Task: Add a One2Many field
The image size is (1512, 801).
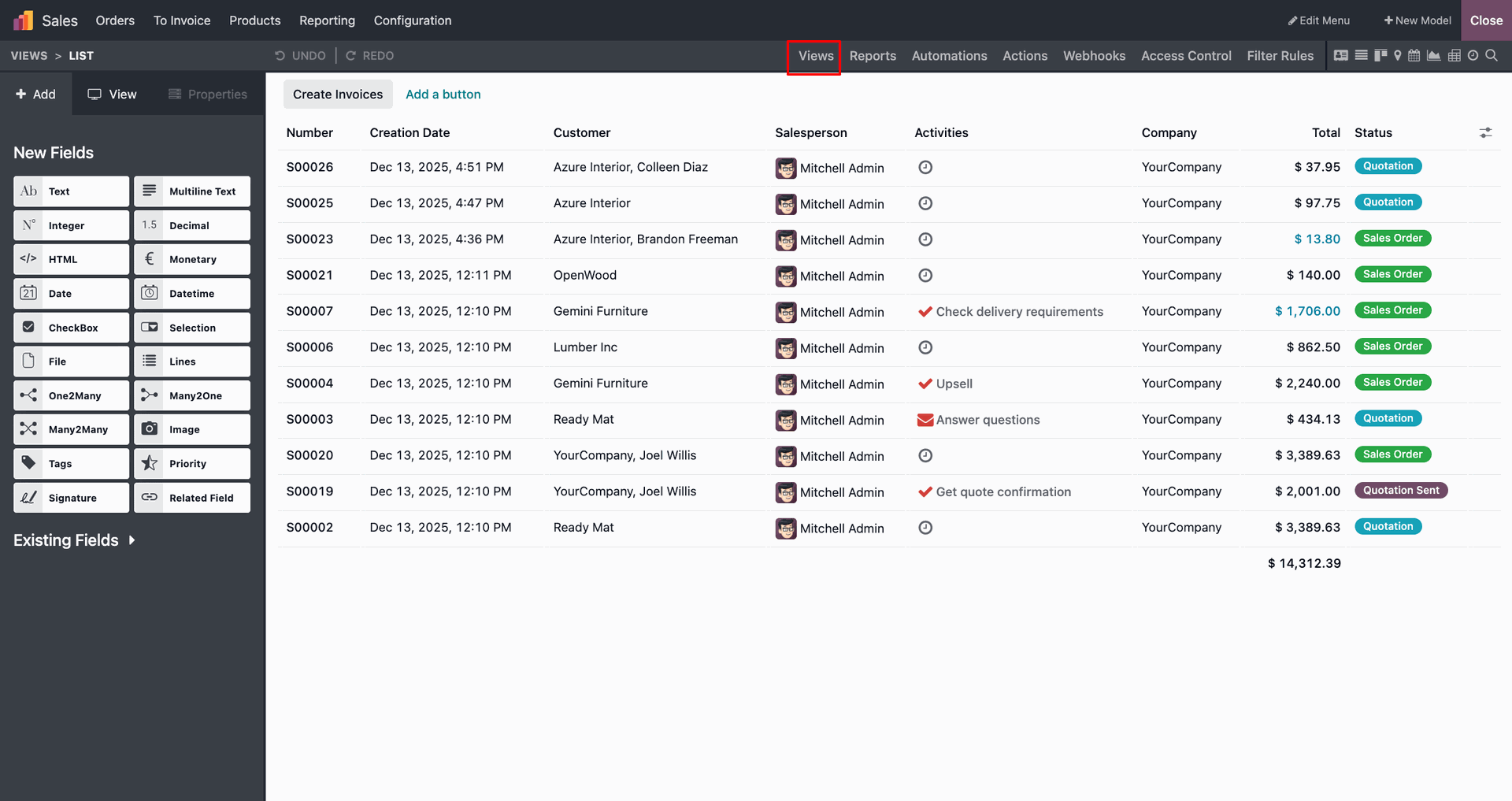Action: tap(71, 395)
